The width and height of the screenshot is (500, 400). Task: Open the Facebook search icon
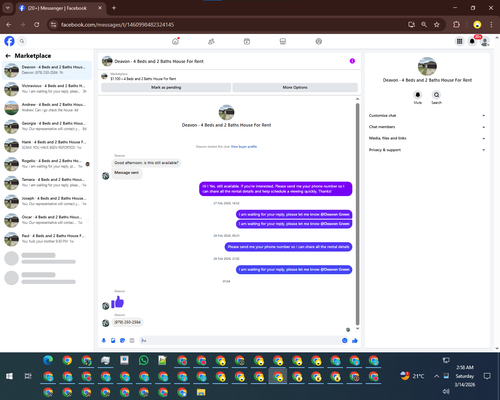click(x=22, y=41)
